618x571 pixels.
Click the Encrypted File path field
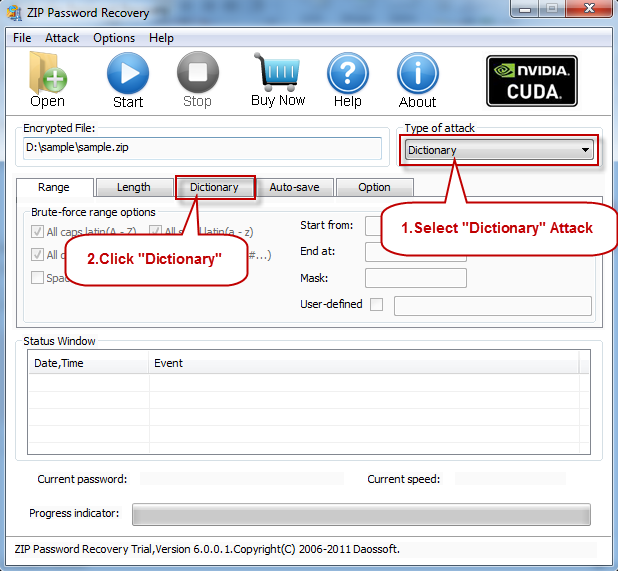point(202,148)
